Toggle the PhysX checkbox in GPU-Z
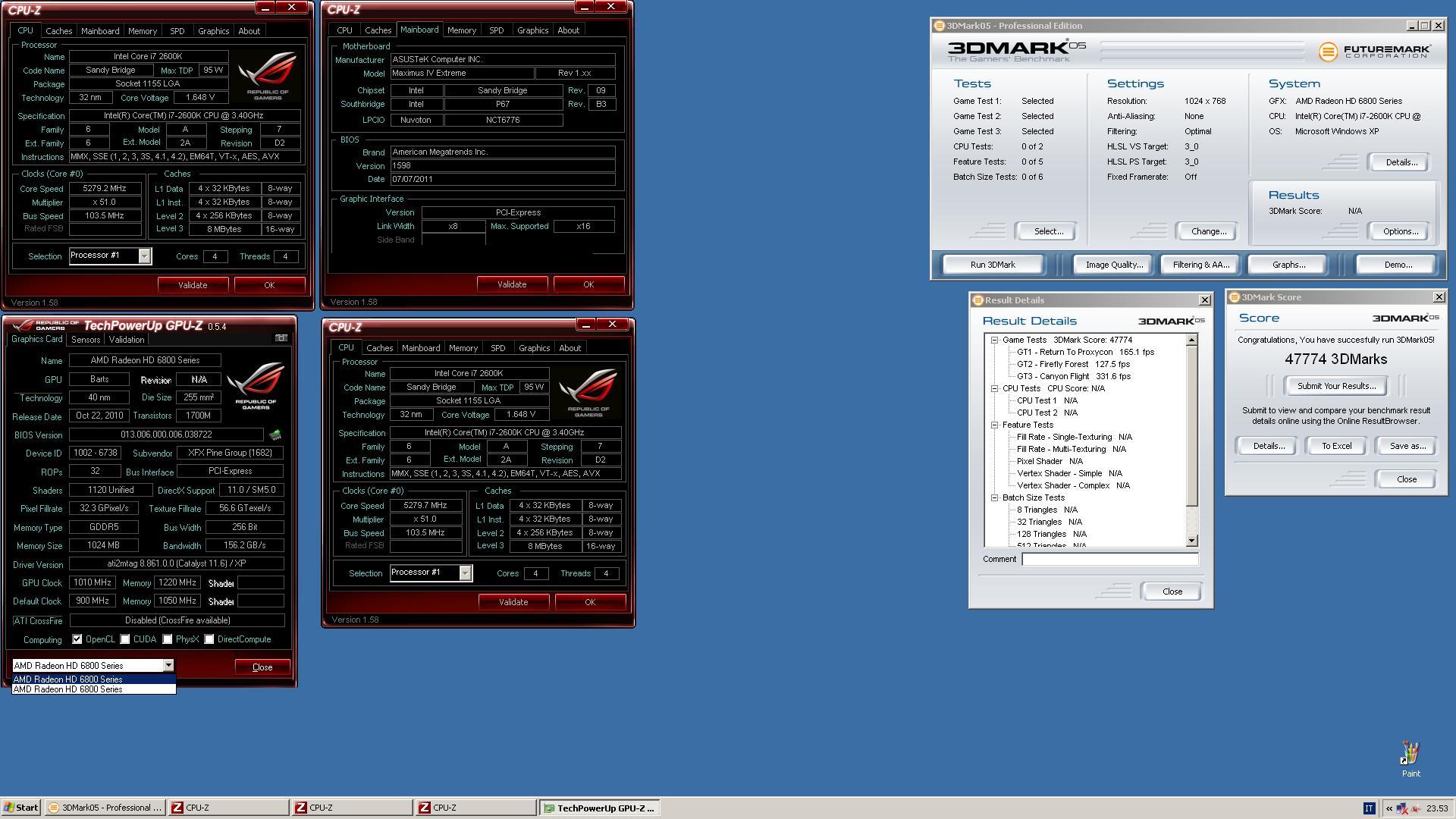Viewport: 1456px width, 819px height. point(168,639)
